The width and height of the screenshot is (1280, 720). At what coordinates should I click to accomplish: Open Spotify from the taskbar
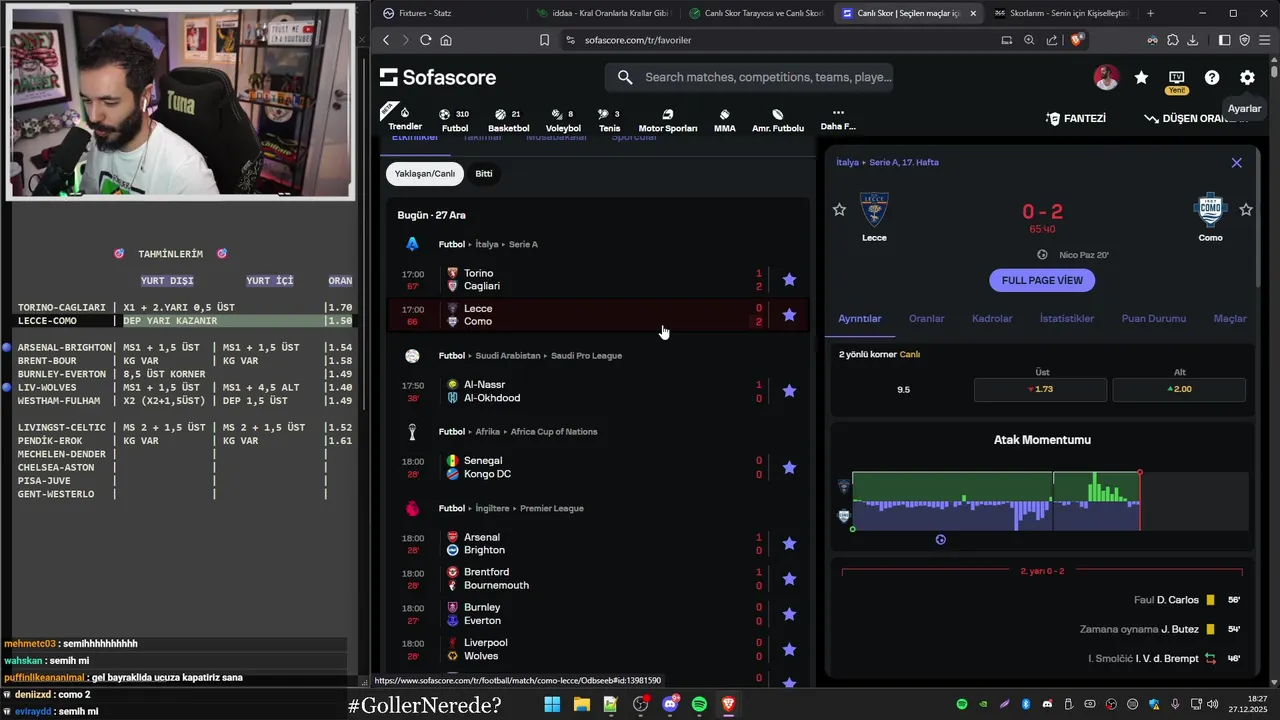699,704
